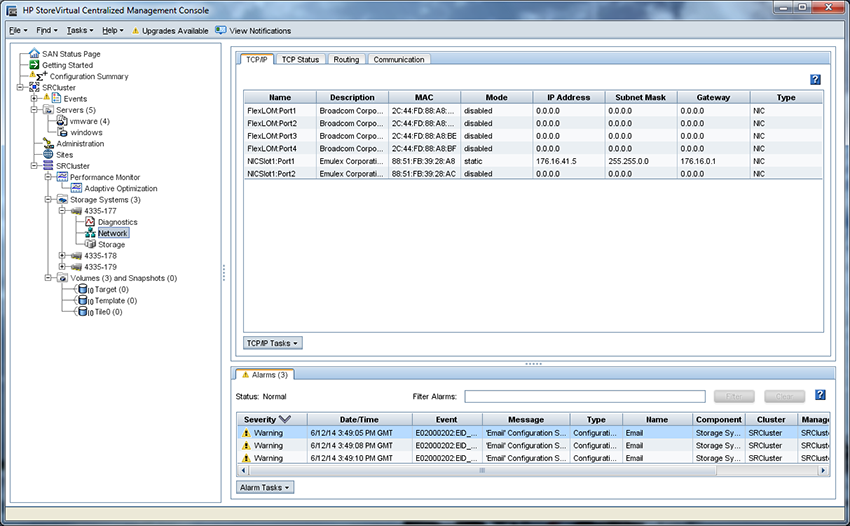
Task: Select the Target (0) volume icon
Action: pyautogui.click(x=84, y=289)
